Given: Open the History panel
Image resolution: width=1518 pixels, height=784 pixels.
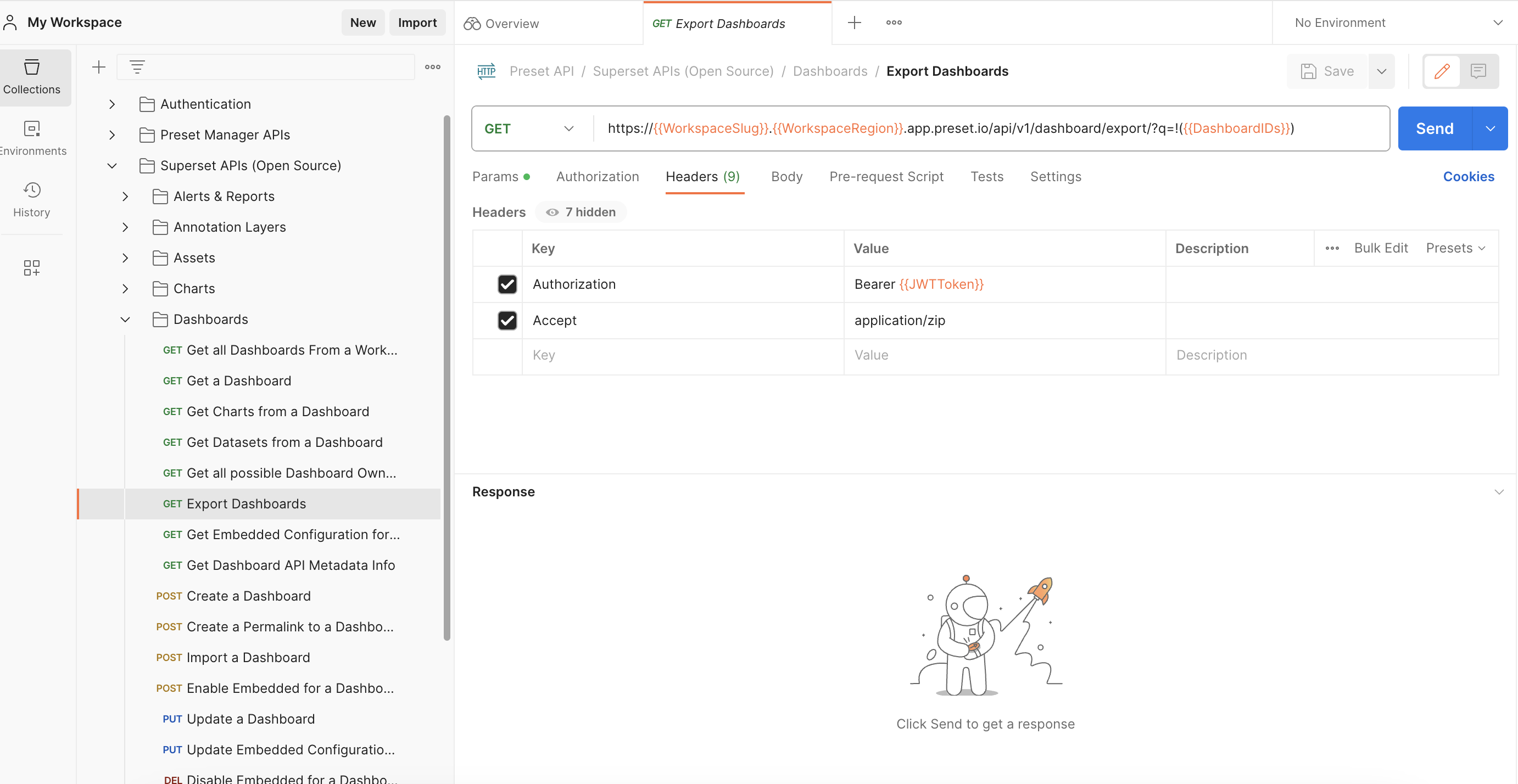Looking at the screenshot, I should coord(32,199).
